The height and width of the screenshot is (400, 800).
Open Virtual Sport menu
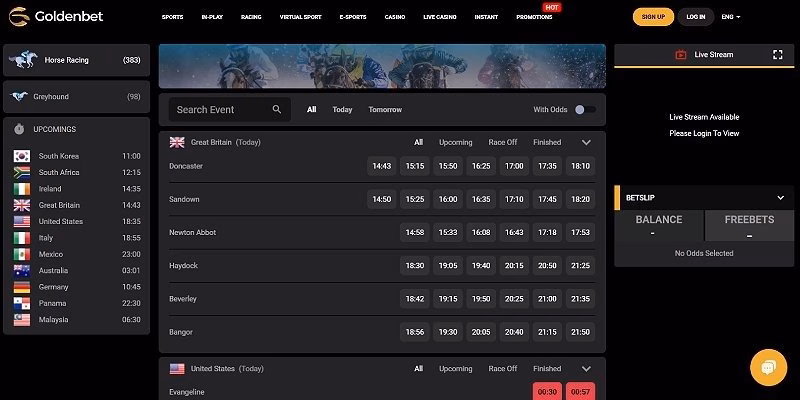pos(301,17)
